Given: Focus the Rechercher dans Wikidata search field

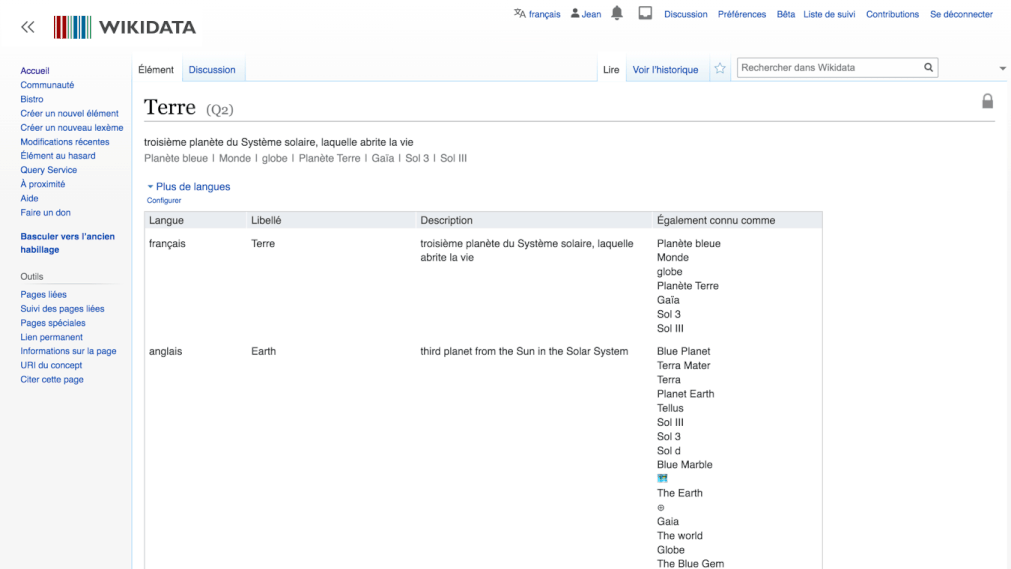Looking at the screenshot, I should point(828,68).
